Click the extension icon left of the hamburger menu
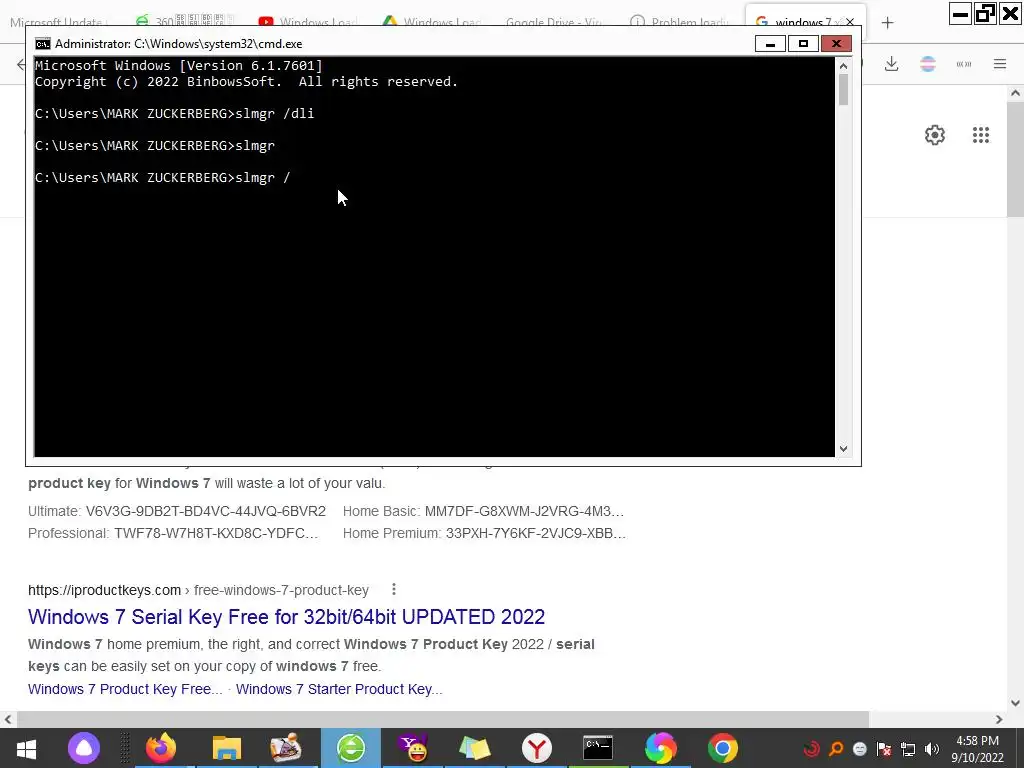 coord(963,63)
